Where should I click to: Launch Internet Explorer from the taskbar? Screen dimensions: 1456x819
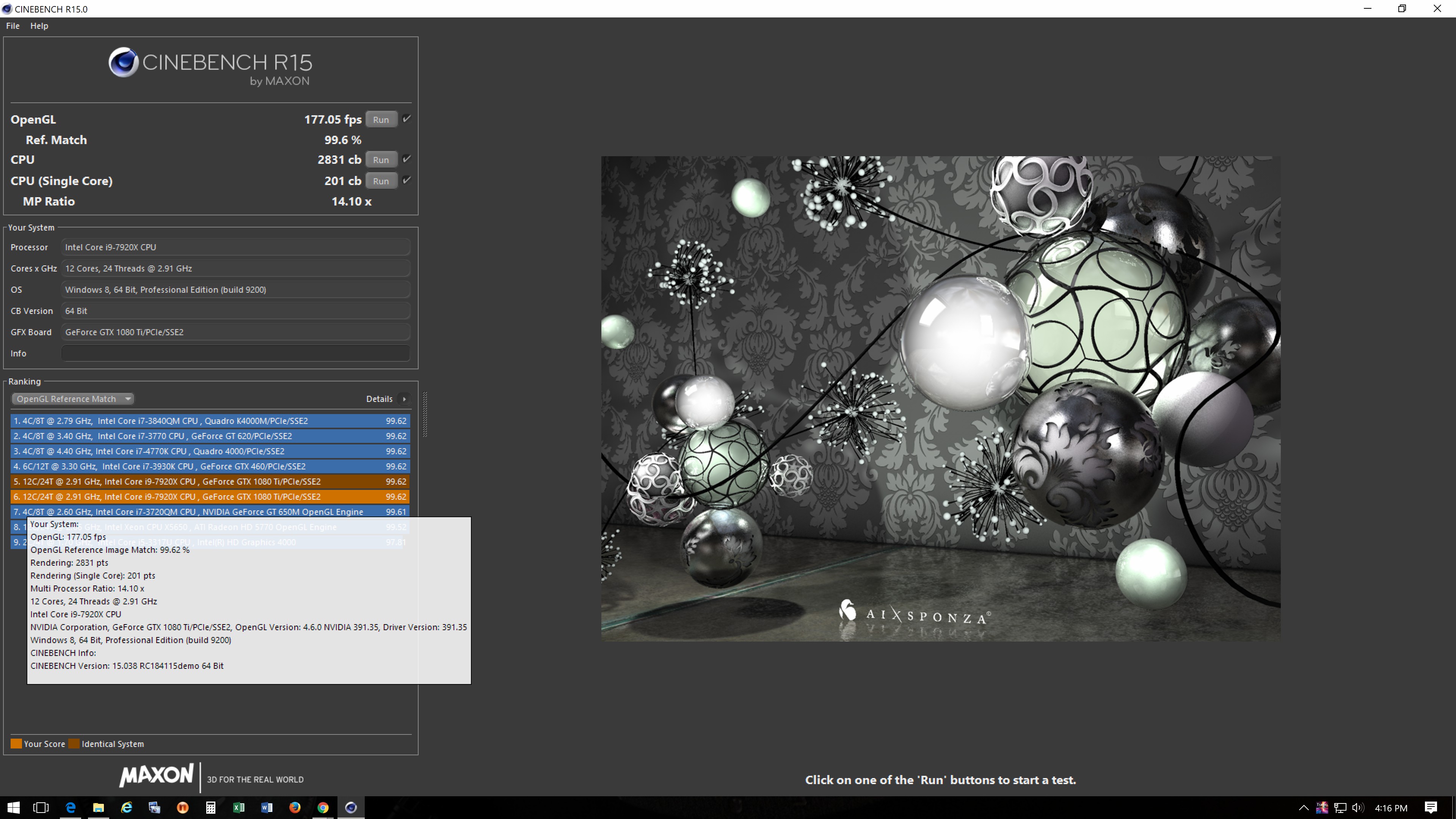pyautogui.click(x=127, y=807)
